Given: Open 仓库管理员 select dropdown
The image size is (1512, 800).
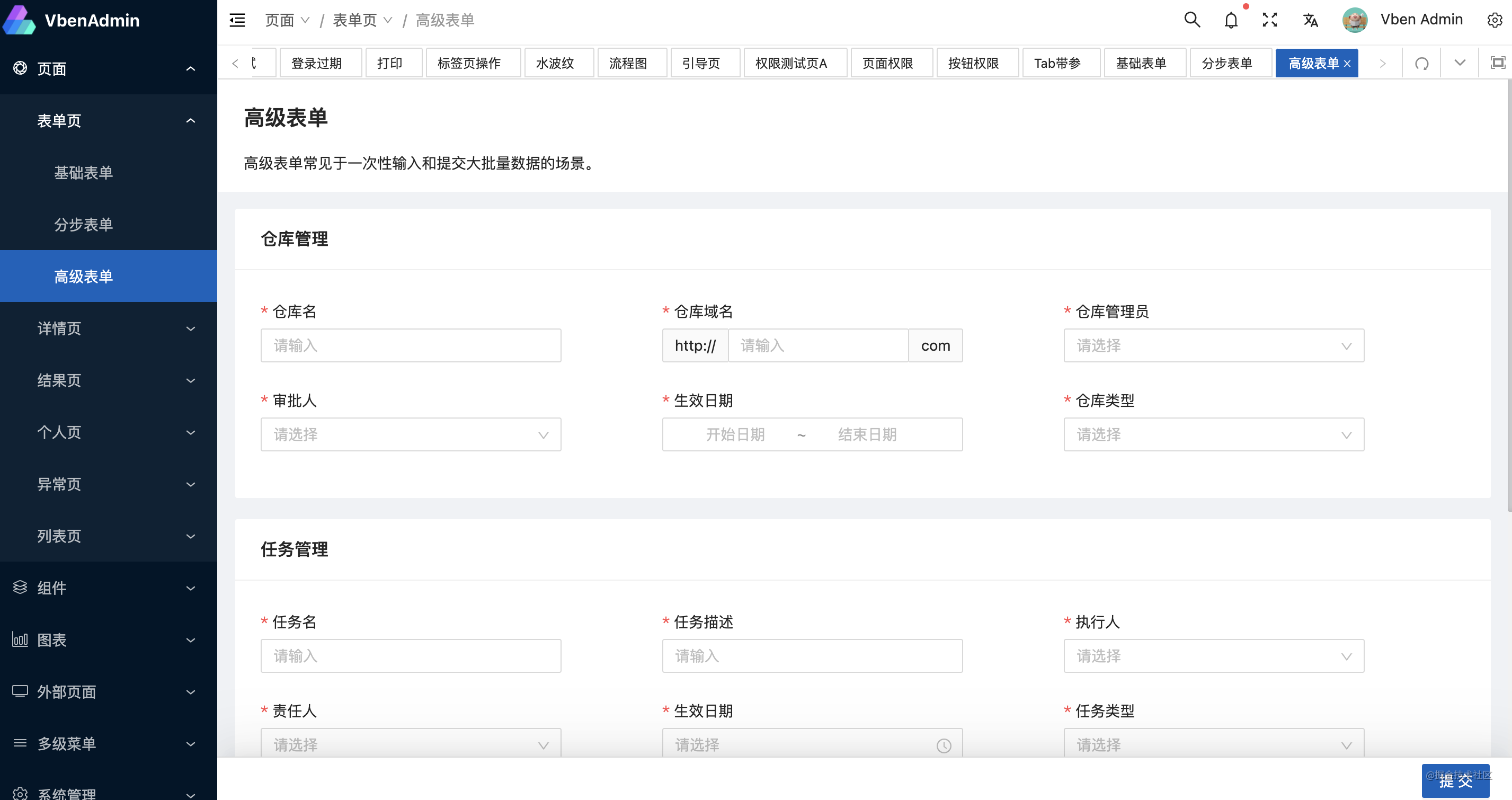Looking at the screenshot, I should [1213, 346].
